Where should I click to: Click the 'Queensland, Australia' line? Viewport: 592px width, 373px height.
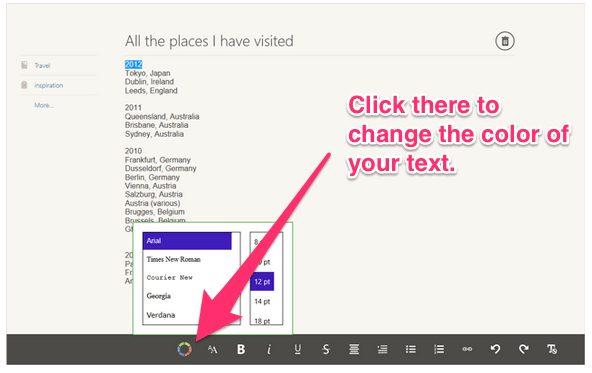(162, 116)
